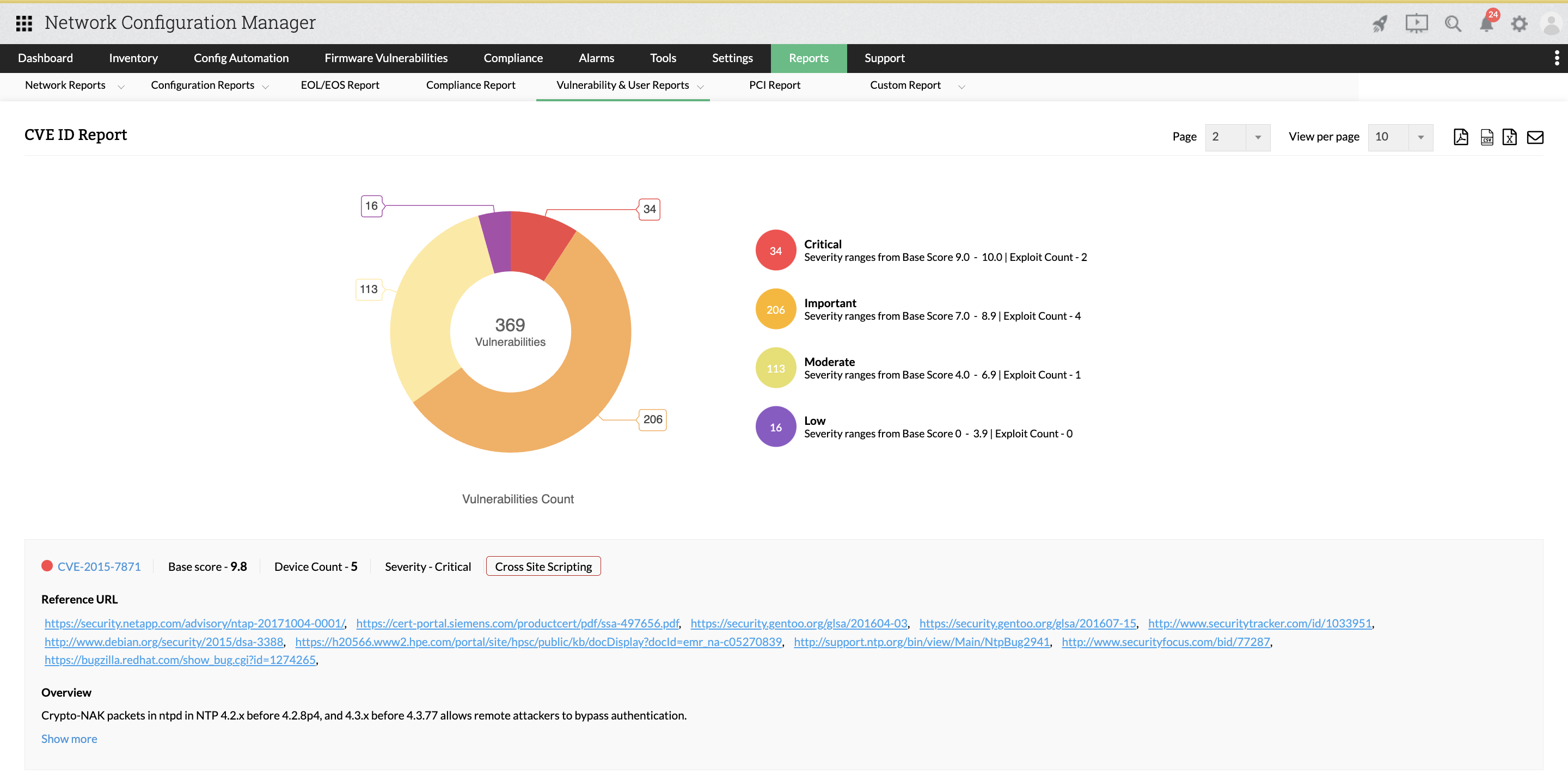1568x780 pixels.
Task: Open the Page number dropdown
Action: tap(1237, 137)
